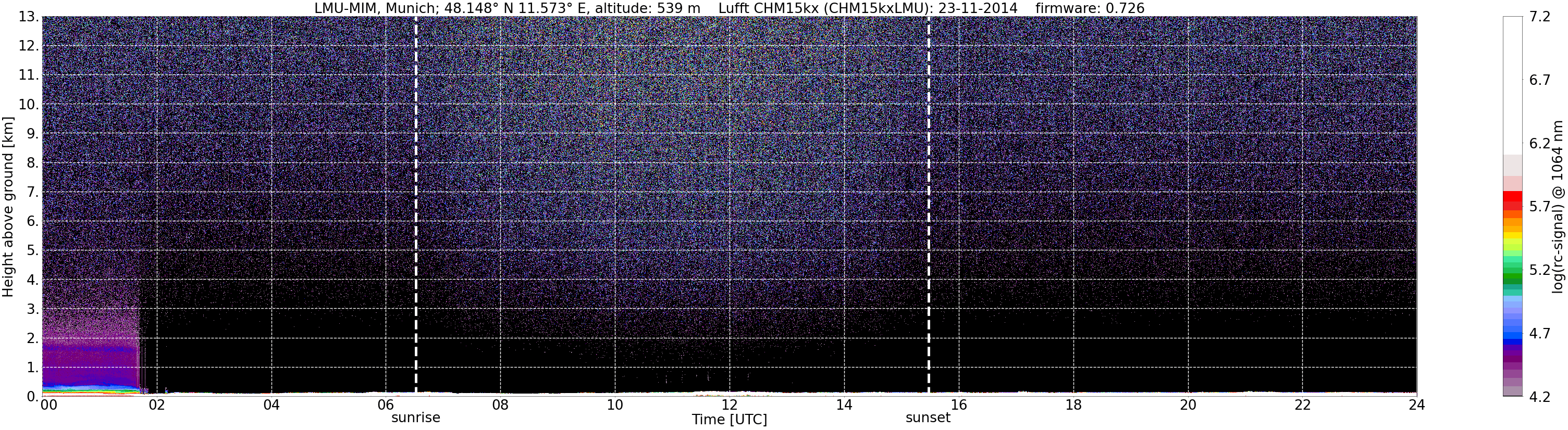
Task: Click y-axis tick label '3.'
Action: pyautogui.click(x=32, y=309)
